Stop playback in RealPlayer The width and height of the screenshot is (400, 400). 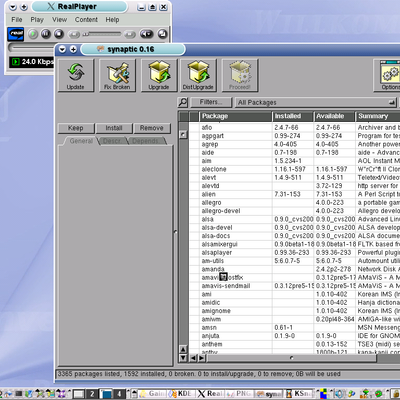coord(59,34)
